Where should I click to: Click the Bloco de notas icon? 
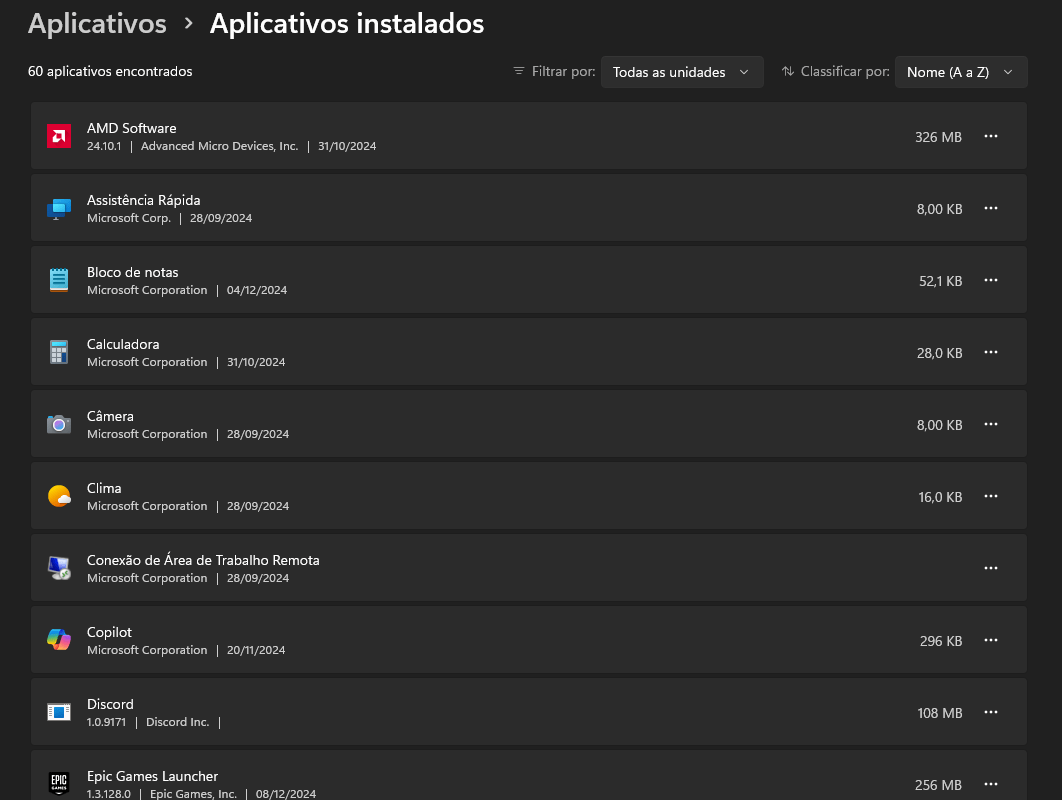pyautogui.click(x=59, y=280)
